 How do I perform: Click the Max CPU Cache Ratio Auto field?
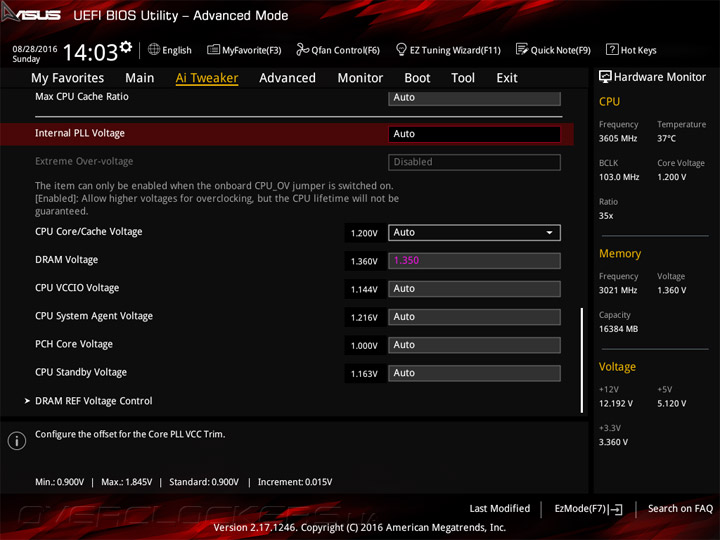coord(474,98)
